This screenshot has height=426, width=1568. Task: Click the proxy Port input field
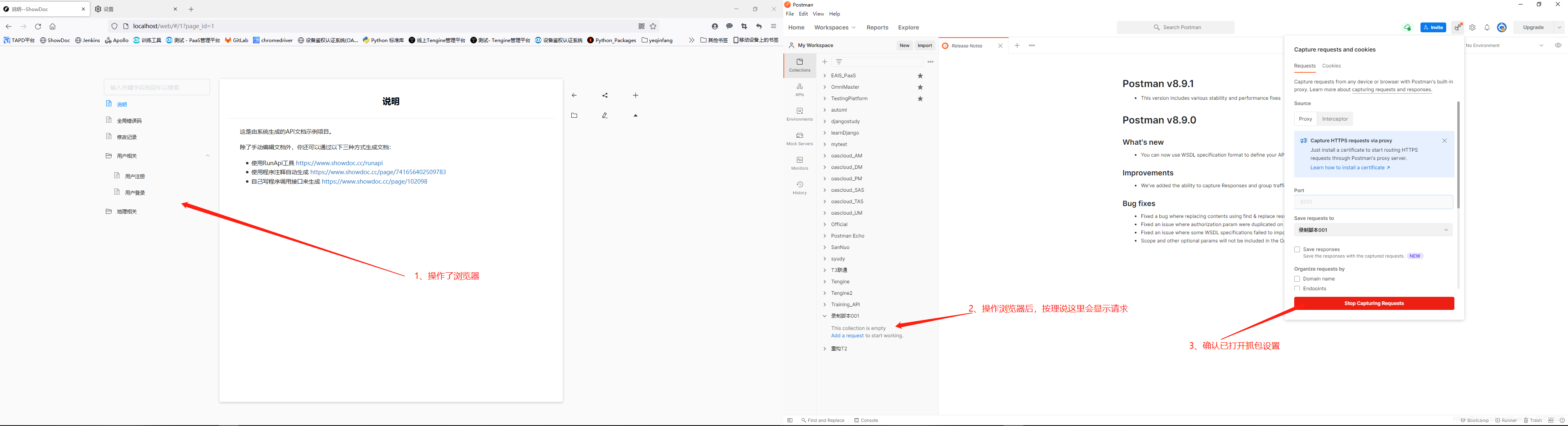point(1373,202)
